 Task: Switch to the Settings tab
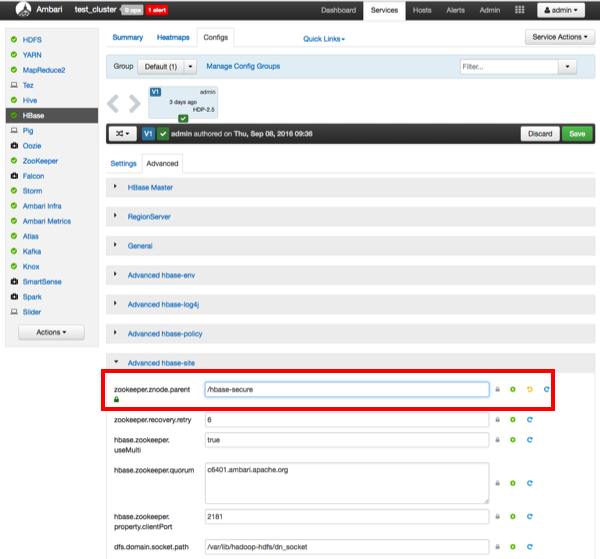pyautogui.click(x=123, y=162)
